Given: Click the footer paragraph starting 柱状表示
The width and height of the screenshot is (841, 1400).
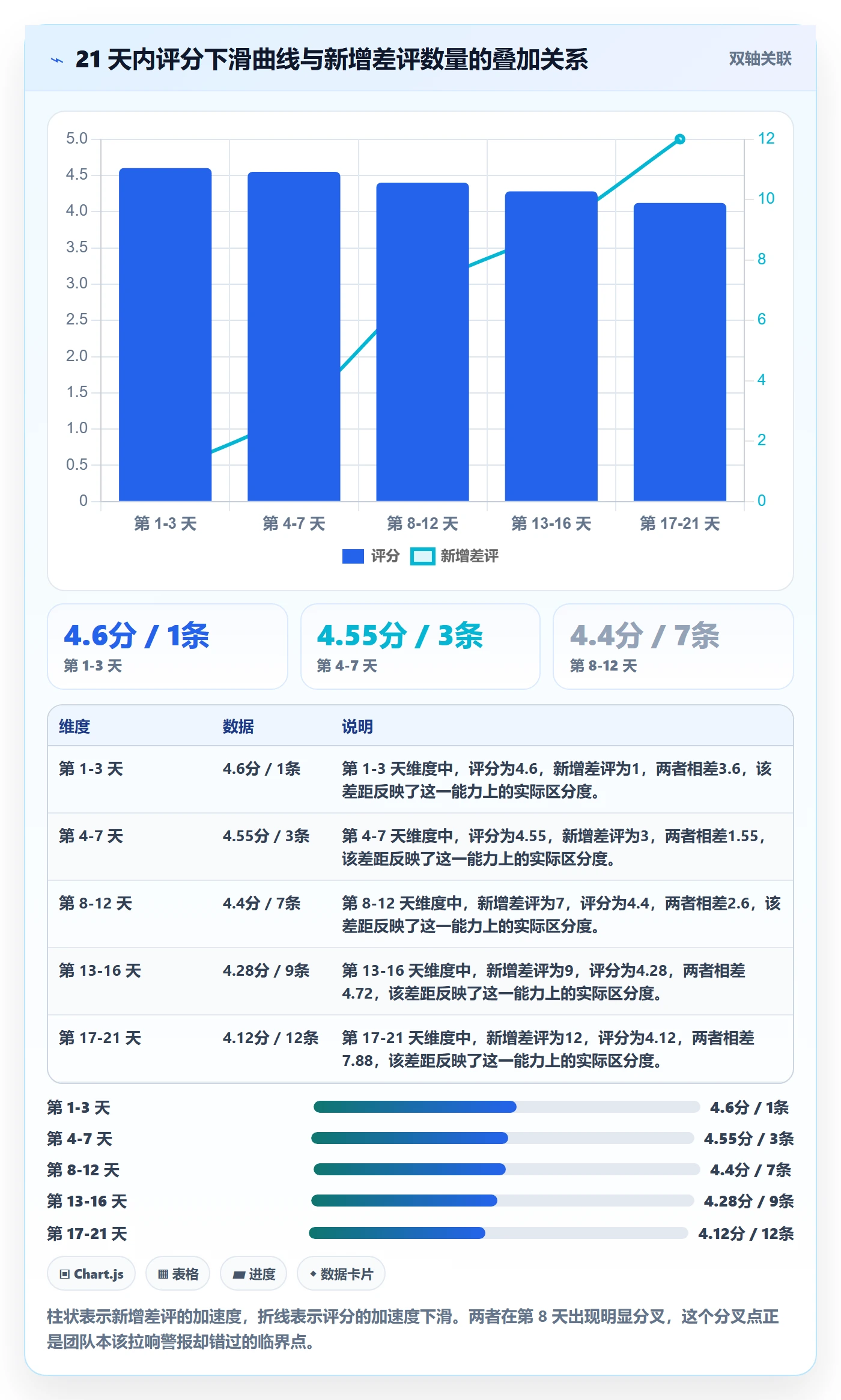Looking at the screenshot, I should pos(413,1329).
